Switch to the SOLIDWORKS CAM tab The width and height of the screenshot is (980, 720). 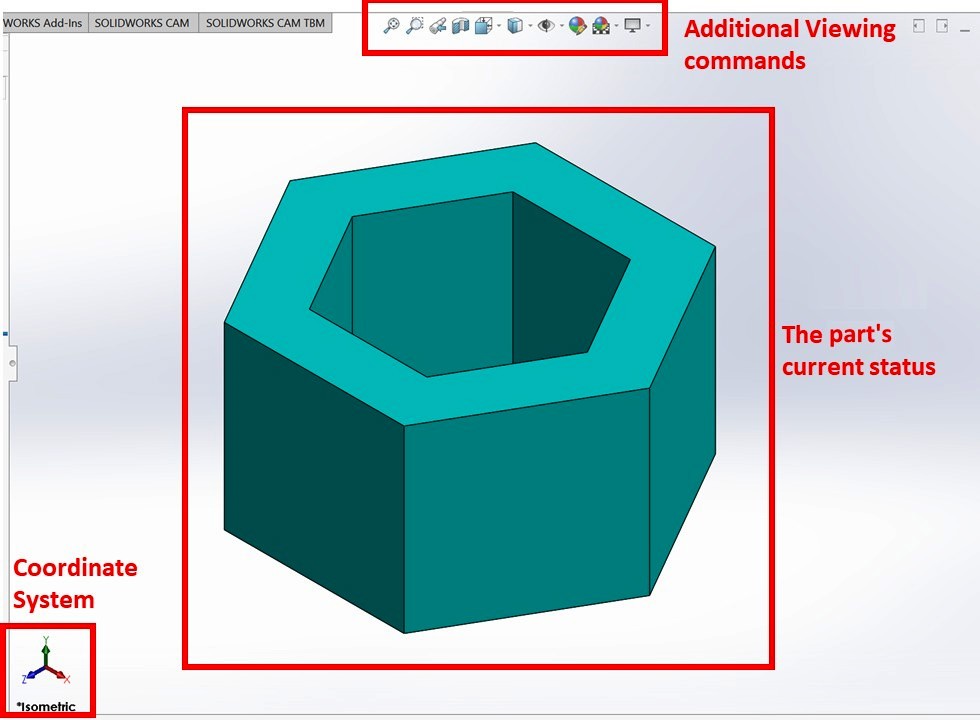[142, 23]
